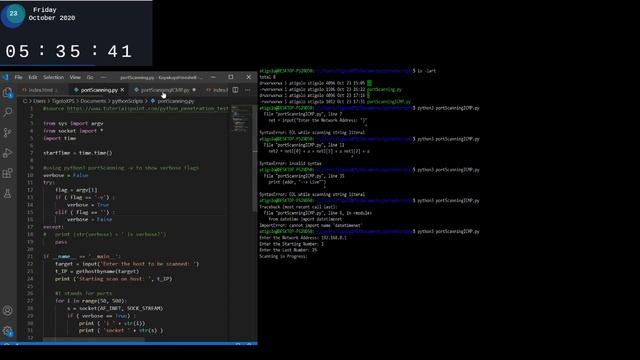This screenshot has height=360, width=640.
Task: Click the circular date badge showing 23
Action: [x=13, y=15]
